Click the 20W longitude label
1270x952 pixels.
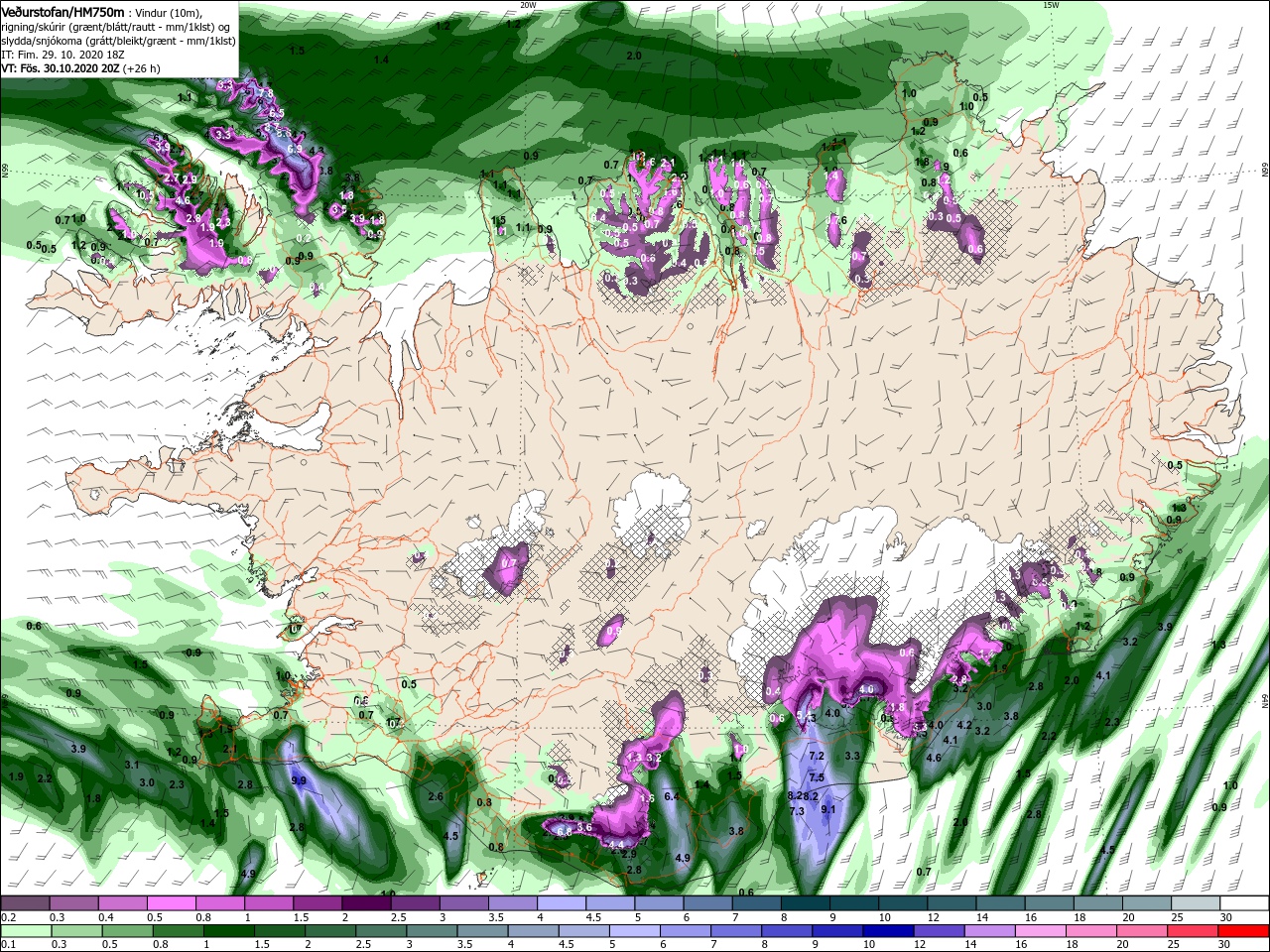[528, 5]
